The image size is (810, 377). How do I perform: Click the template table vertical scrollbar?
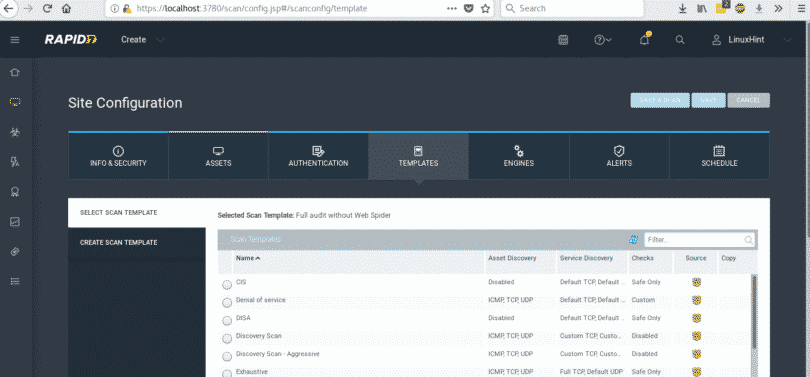pos(753,312)
